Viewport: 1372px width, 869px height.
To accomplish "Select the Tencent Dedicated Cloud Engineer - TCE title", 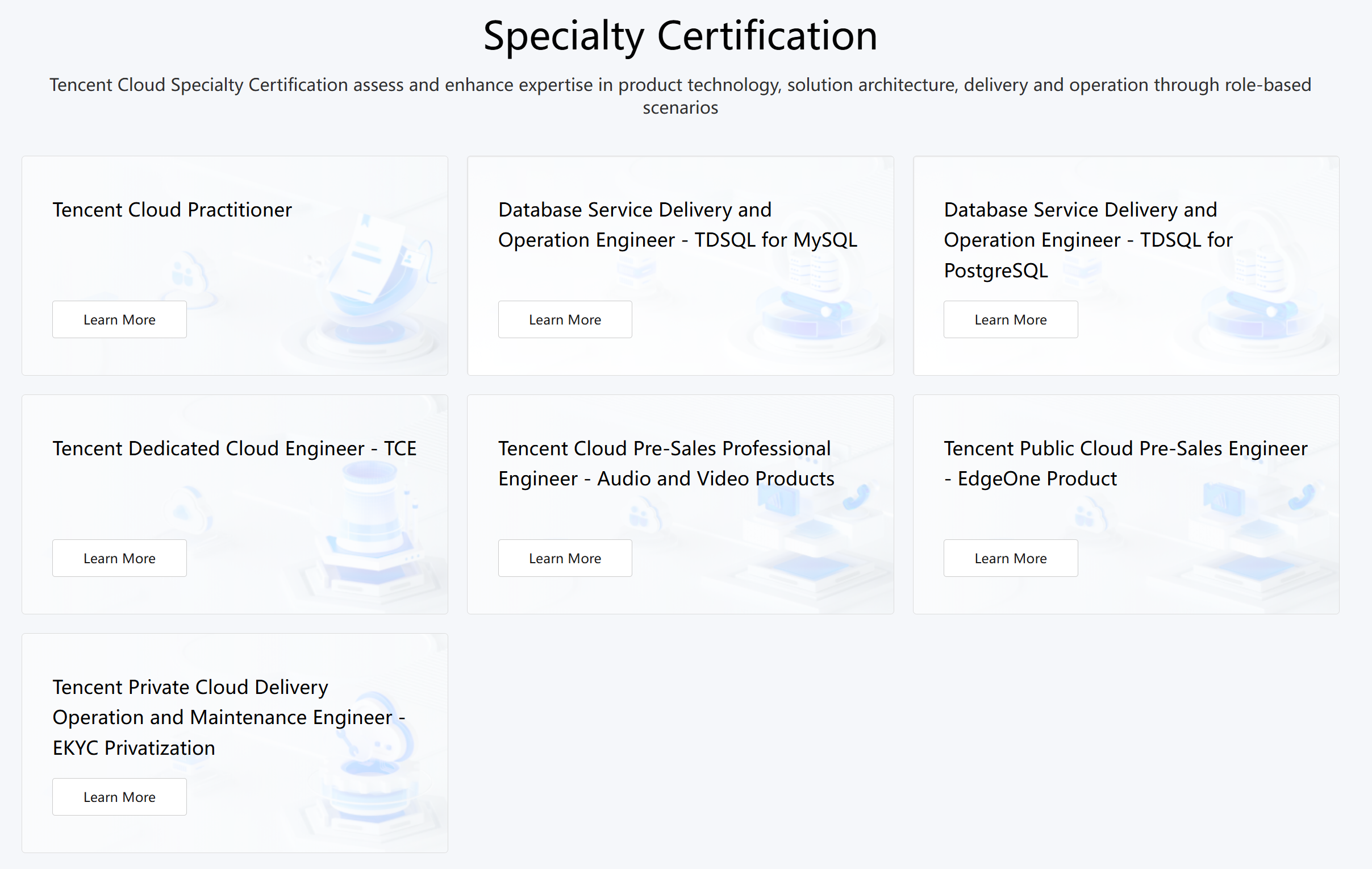I will point(234,448).
